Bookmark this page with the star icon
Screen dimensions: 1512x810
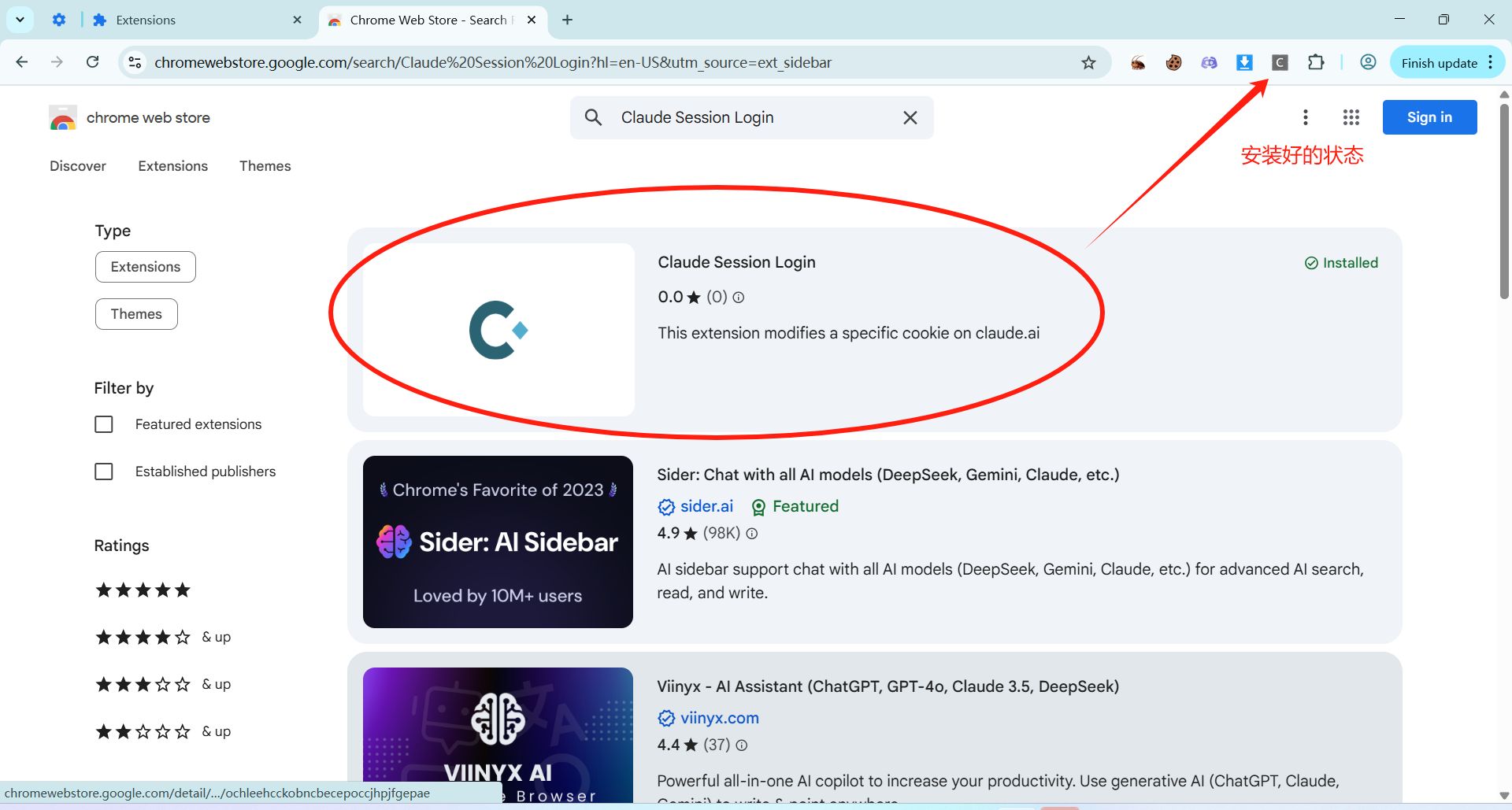pos(1088,63)
